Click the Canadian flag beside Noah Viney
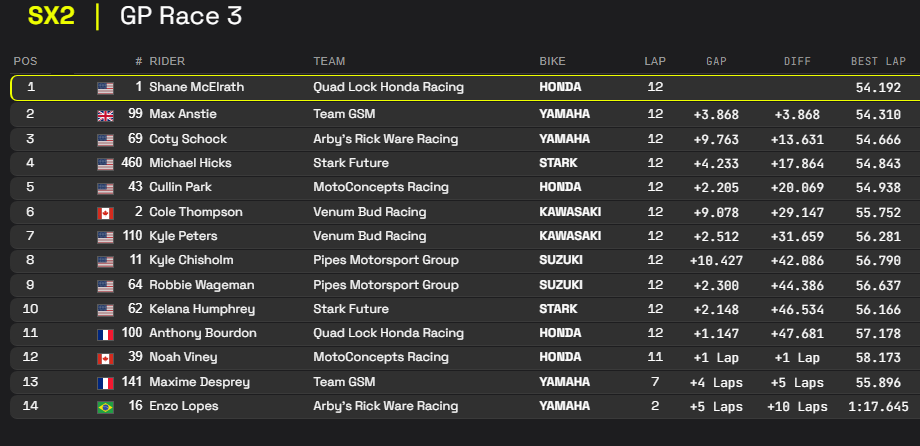 [105, 358]
